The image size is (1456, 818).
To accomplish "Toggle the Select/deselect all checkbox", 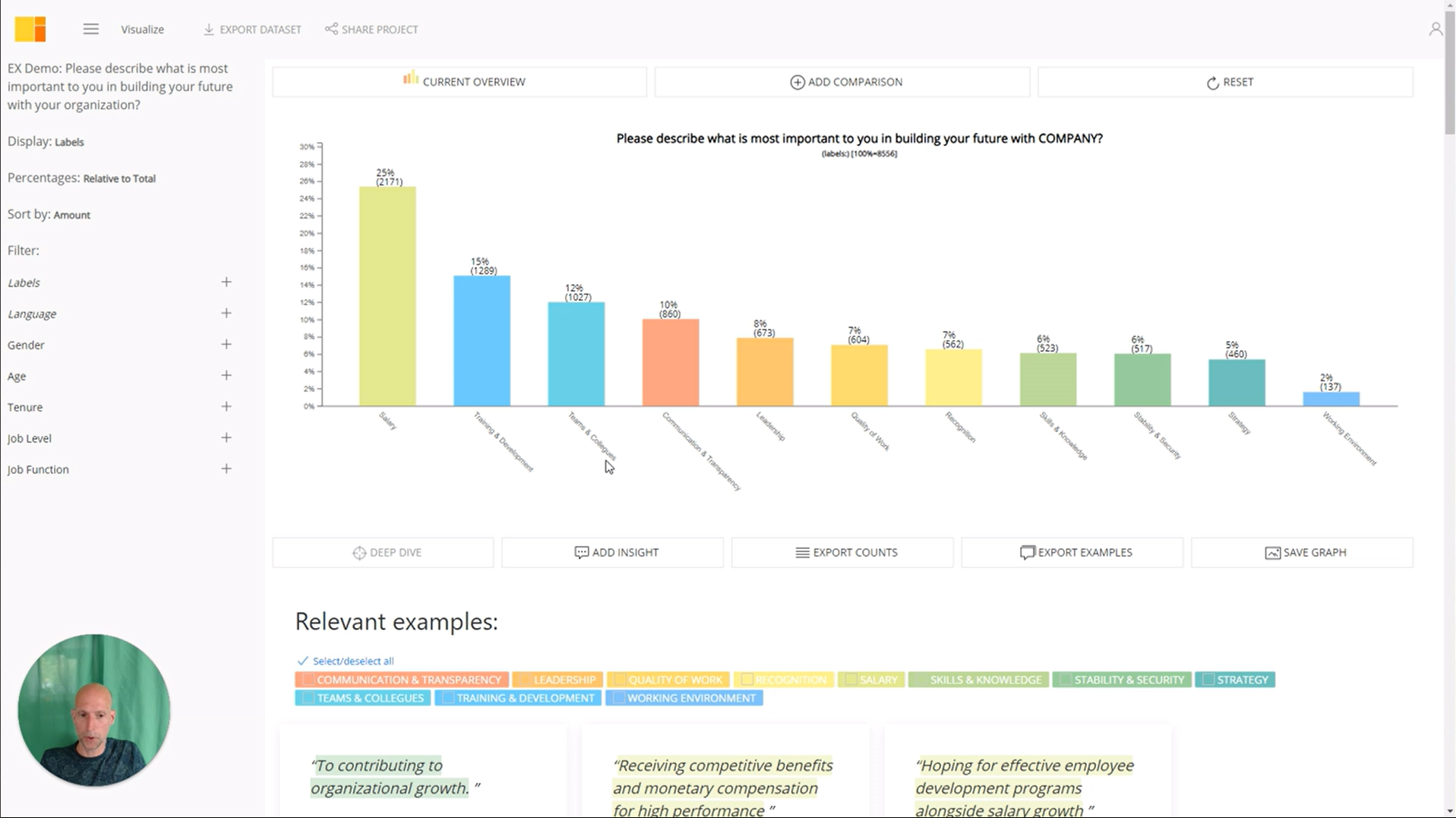I will pyautogui.click(x=303, y=660).
